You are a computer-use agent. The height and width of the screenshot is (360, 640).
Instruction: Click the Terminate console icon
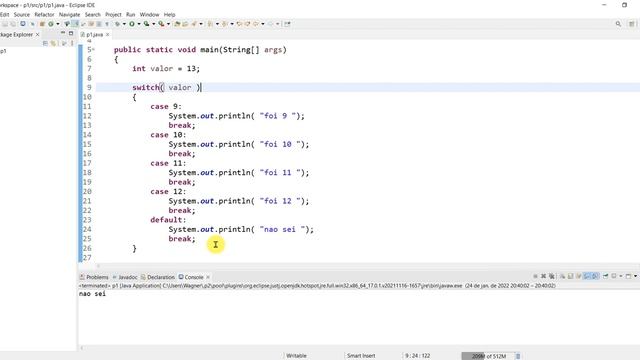tap(535, 276)
